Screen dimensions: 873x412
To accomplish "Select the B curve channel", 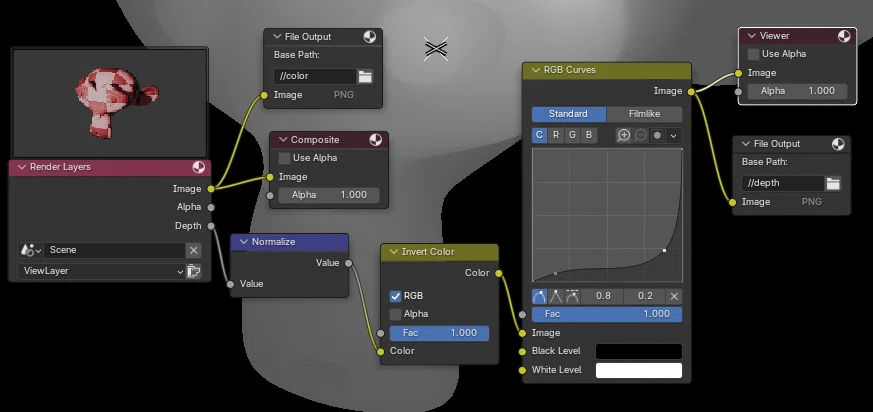I will tap(588, 135).
